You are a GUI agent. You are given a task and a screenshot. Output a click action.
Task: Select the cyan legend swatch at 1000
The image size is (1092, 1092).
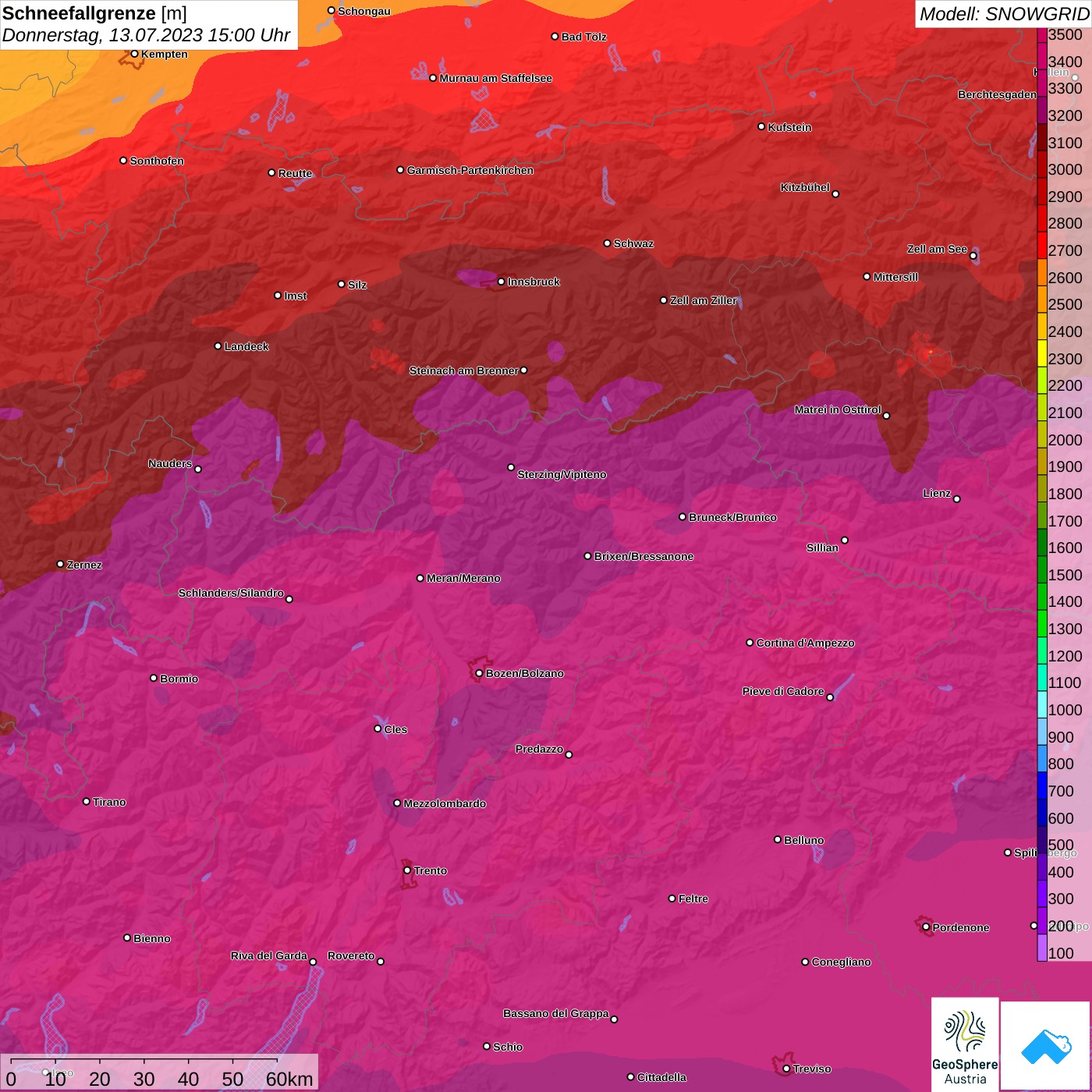click(x=1042, y=704)
